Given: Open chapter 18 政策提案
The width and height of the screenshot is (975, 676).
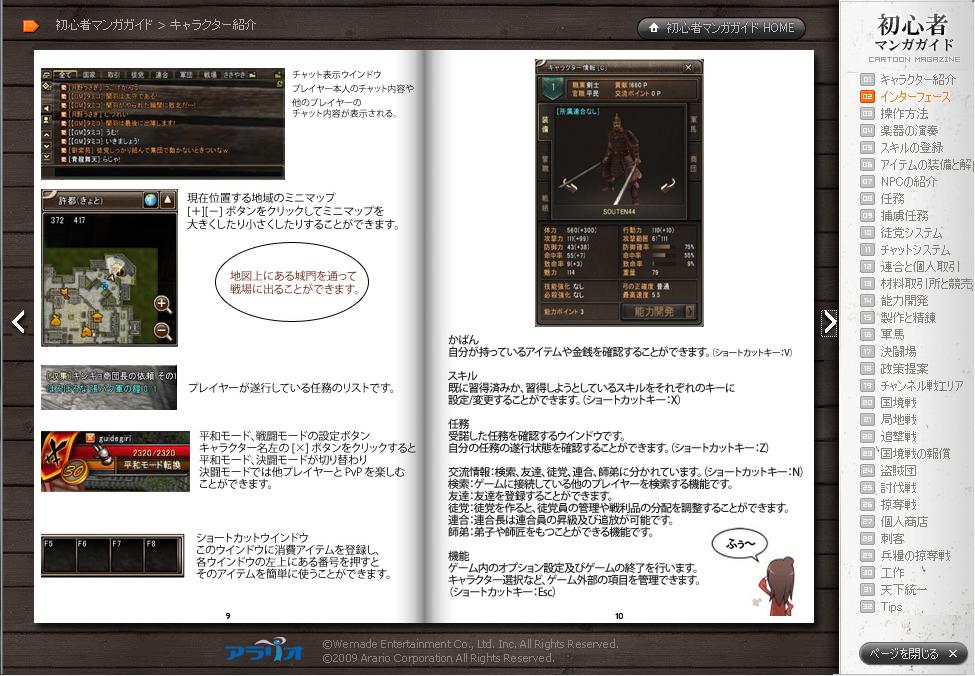Looking at the screenshot, I should point(895,369).
